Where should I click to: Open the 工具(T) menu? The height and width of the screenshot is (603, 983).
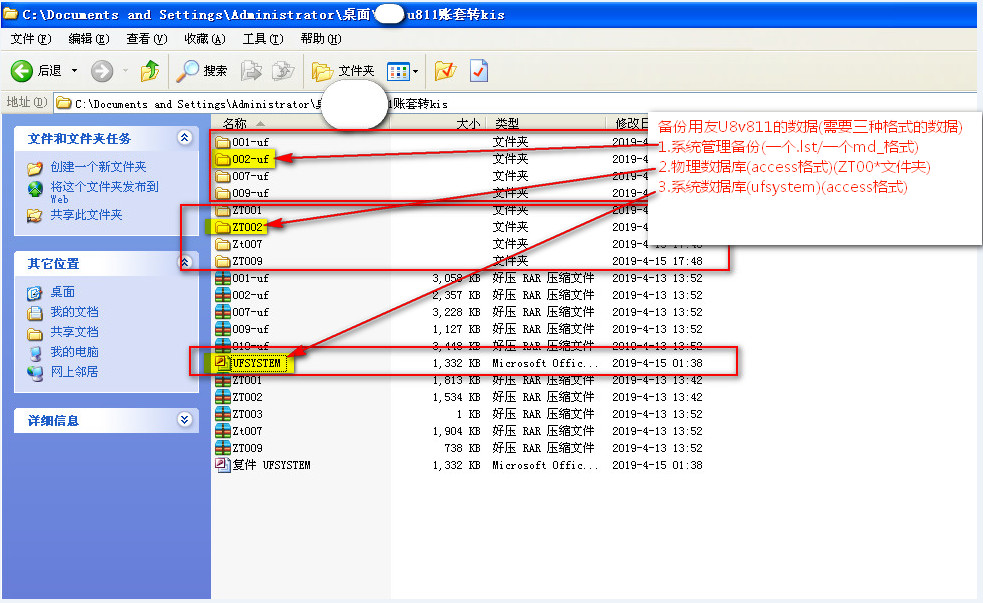click(x=261, y=39)
